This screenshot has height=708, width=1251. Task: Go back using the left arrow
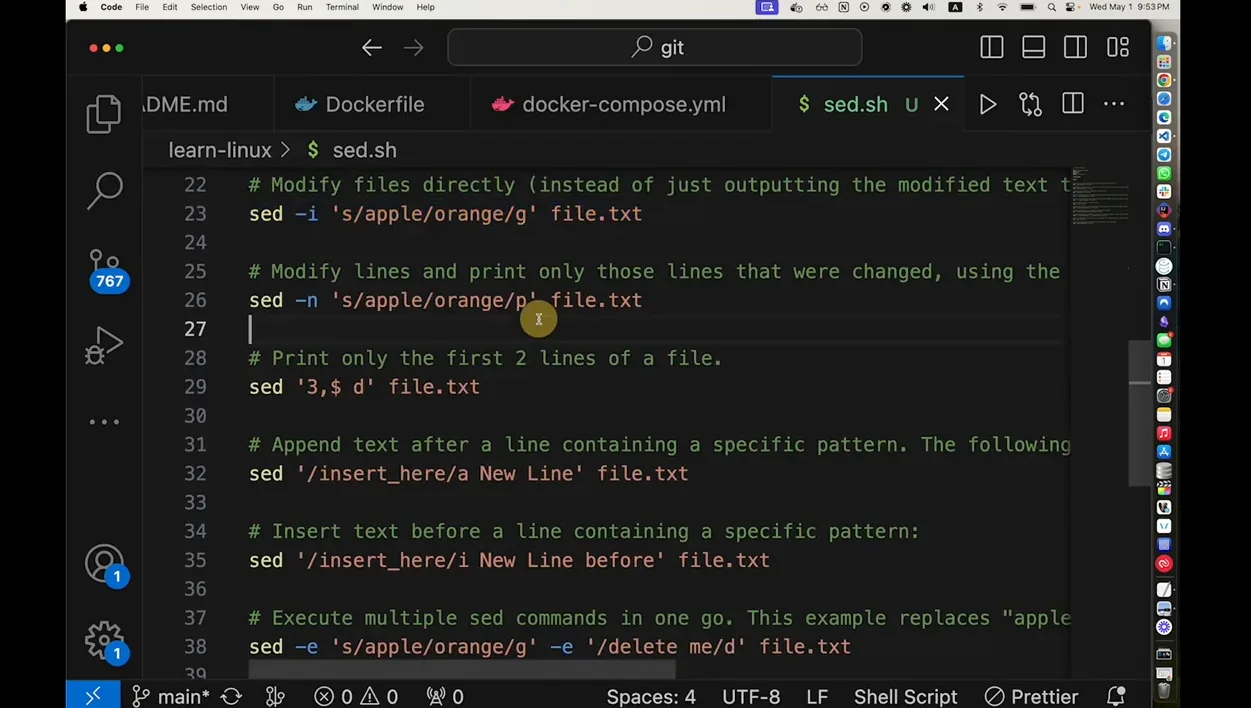pos(372,48)
